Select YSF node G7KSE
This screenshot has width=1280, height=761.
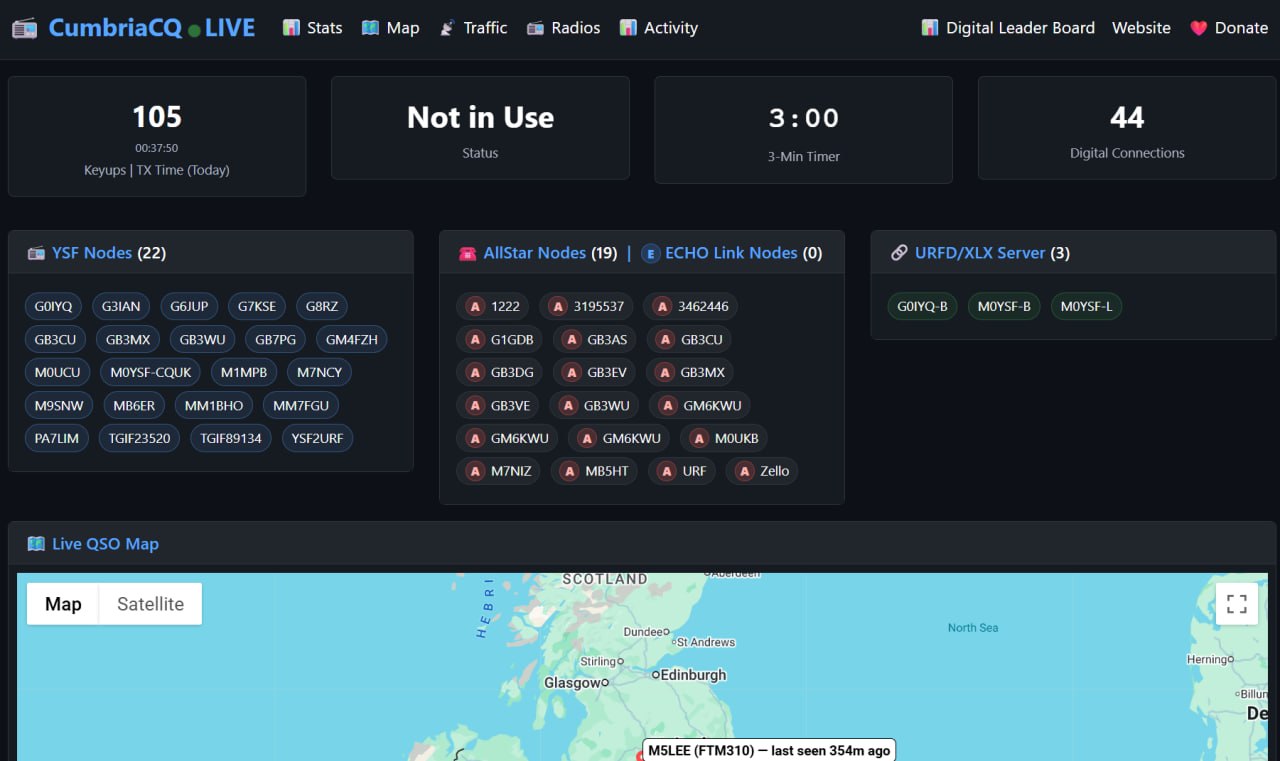pos(257,307)
